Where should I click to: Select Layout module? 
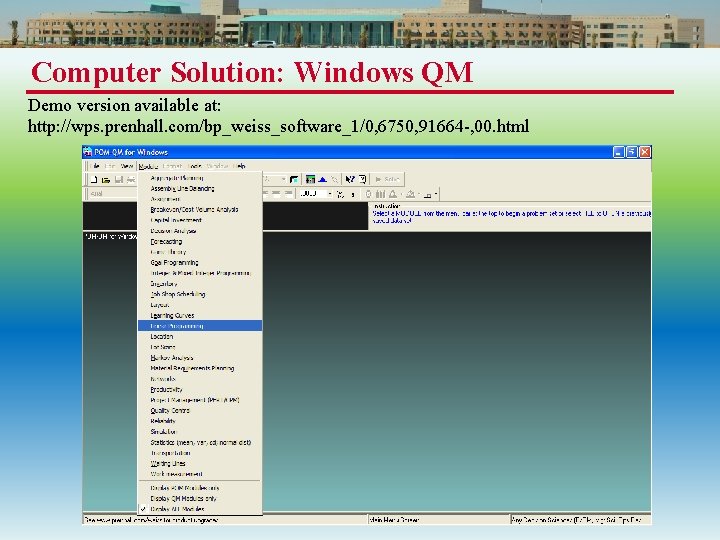click(x=200, y=305)
